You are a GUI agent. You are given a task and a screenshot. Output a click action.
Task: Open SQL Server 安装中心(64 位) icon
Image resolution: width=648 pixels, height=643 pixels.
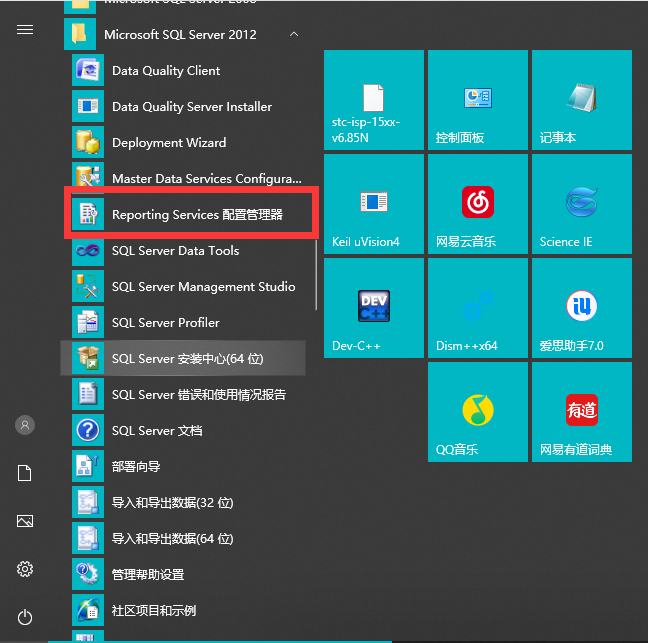coord(88,358)
